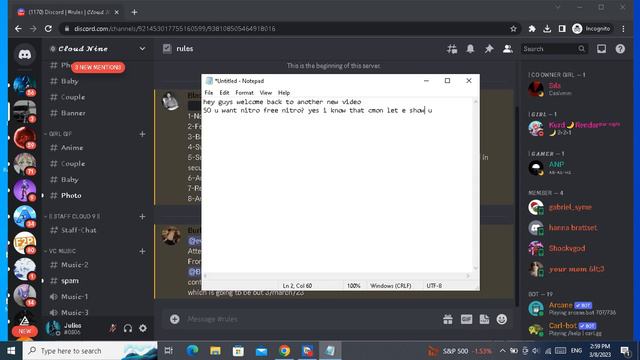Select member gabriel_syme in member list
Screen dimensions: 640x360
point(570,207)
